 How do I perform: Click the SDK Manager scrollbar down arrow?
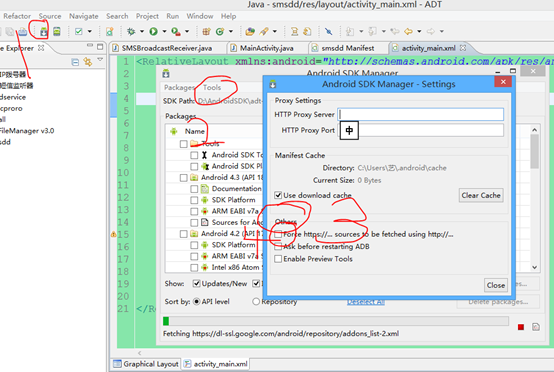coord(535,268)
